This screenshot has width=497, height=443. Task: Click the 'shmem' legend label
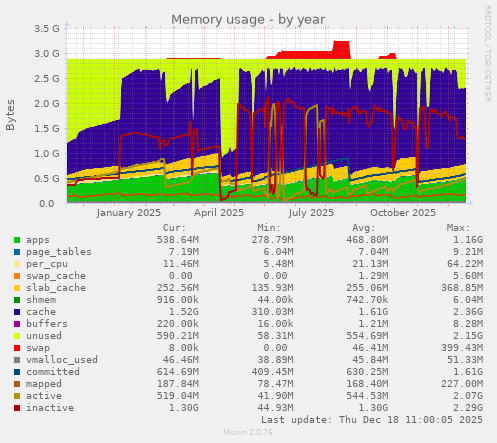41,300
